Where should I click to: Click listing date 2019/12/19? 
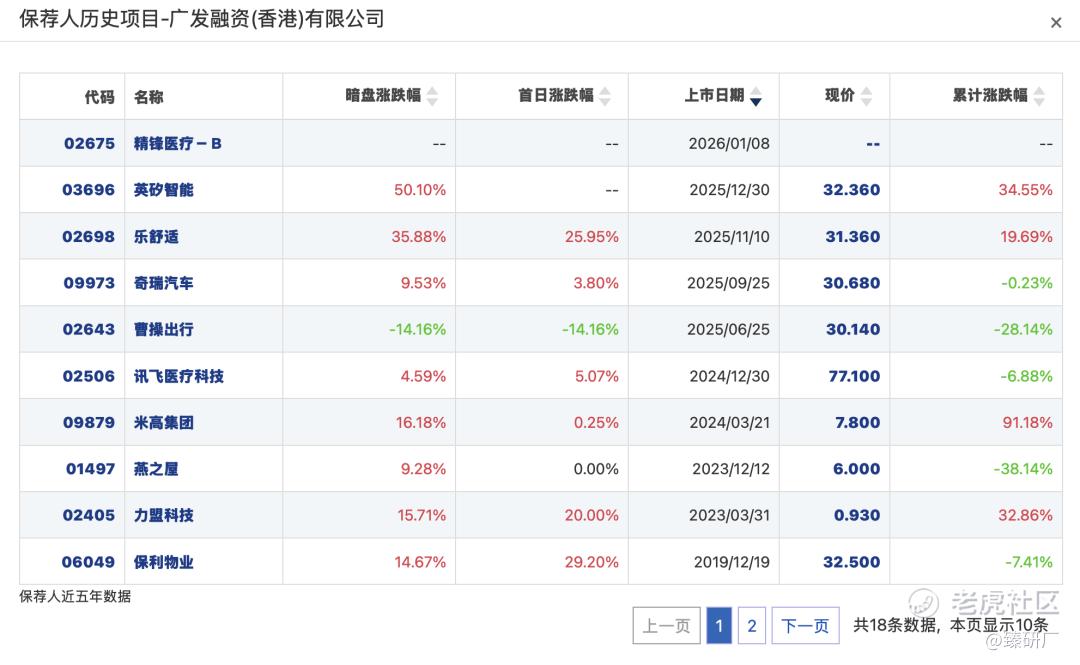(x=731, y=562)
